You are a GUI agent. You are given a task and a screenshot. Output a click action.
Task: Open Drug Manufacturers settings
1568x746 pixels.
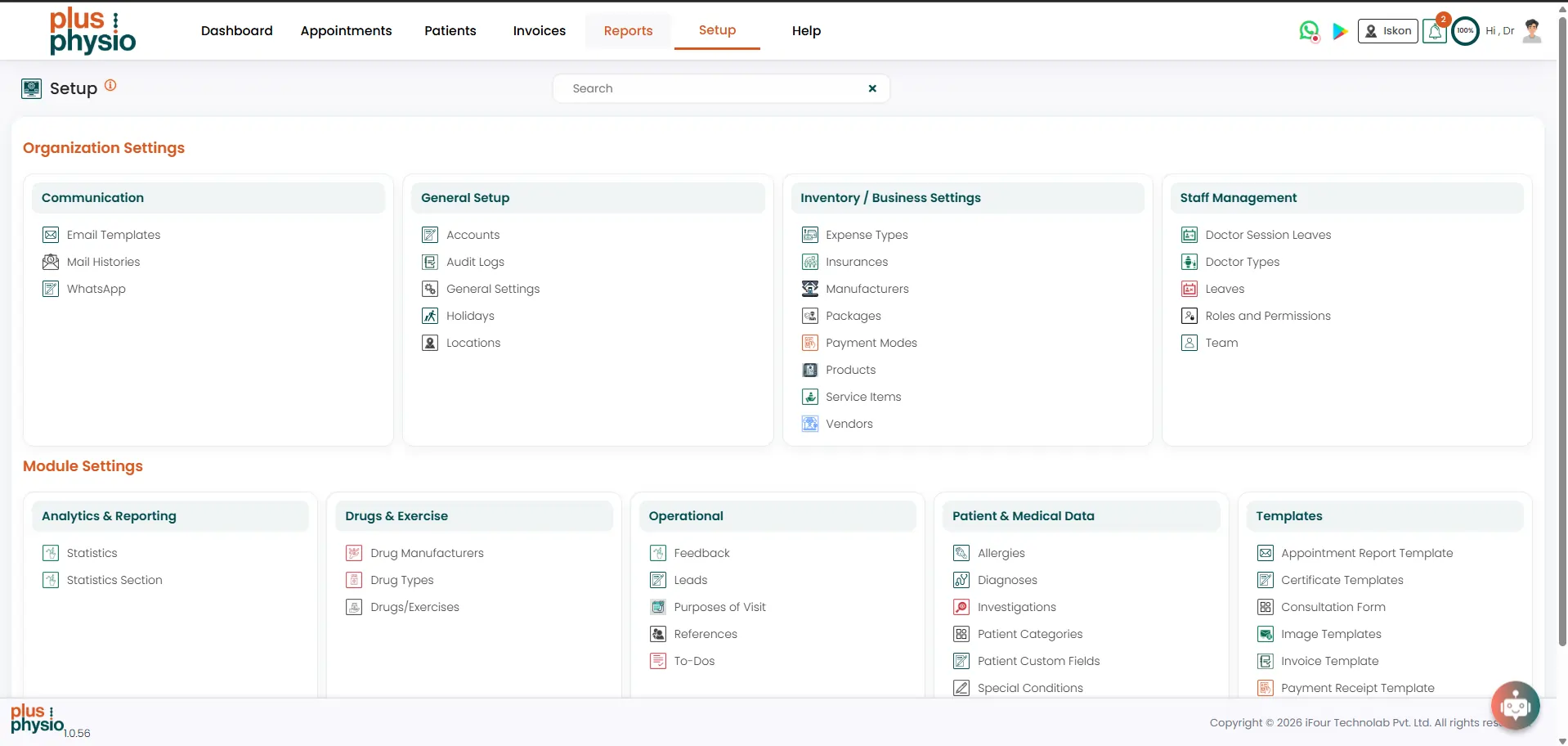pos(427,553)
